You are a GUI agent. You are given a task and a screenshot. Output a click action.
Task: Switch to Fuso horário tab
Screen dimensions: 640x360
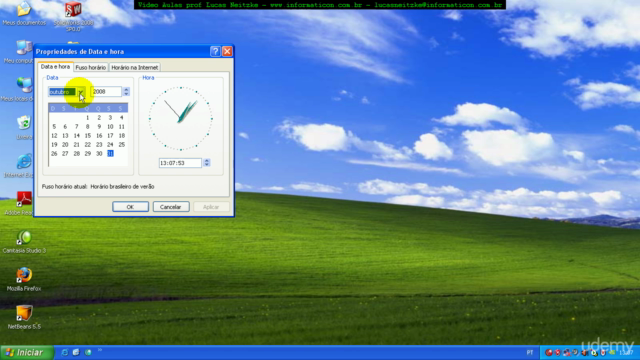click(x=91, y=67)
